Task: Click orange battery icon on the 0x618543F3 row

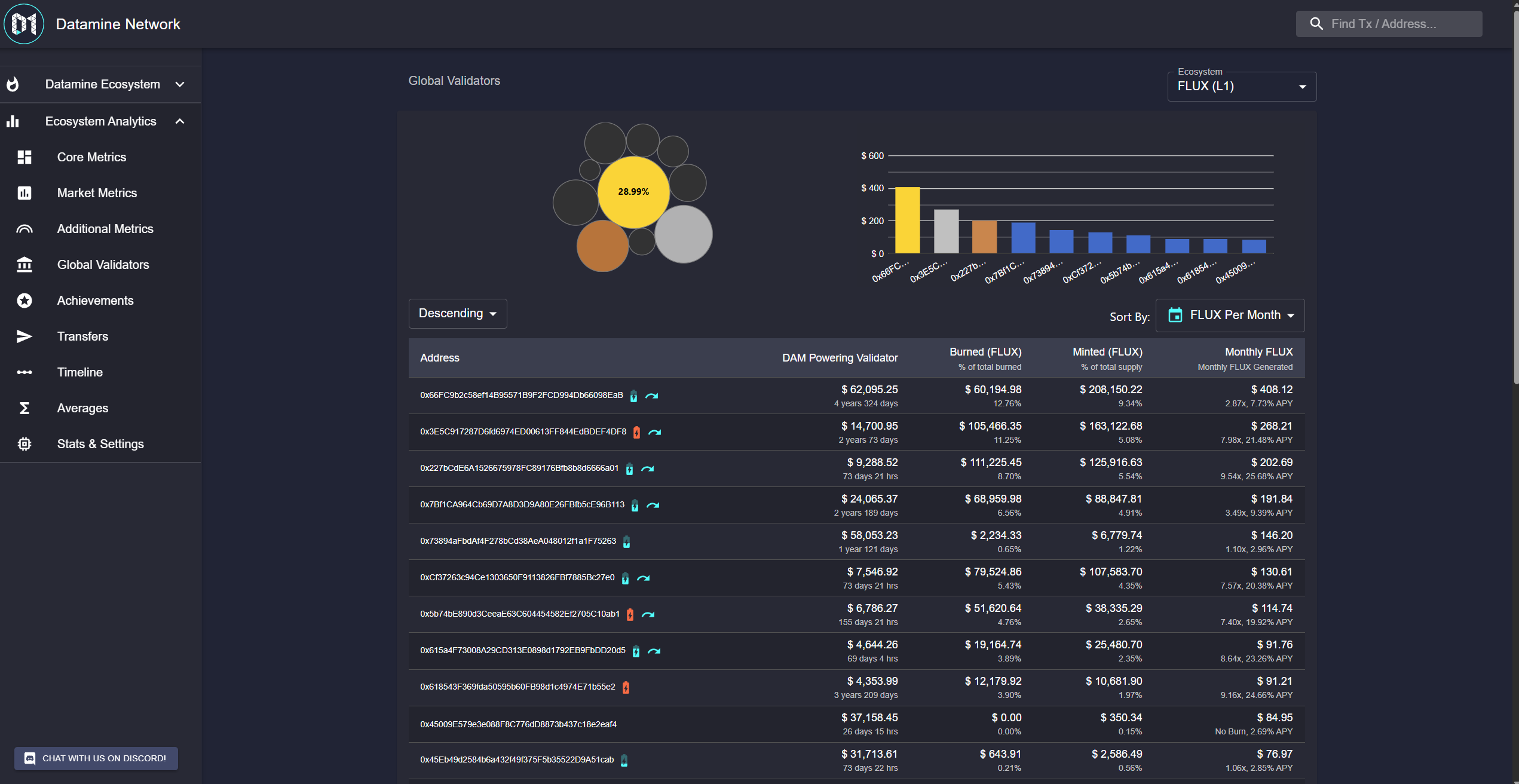Action: [626, 688]
